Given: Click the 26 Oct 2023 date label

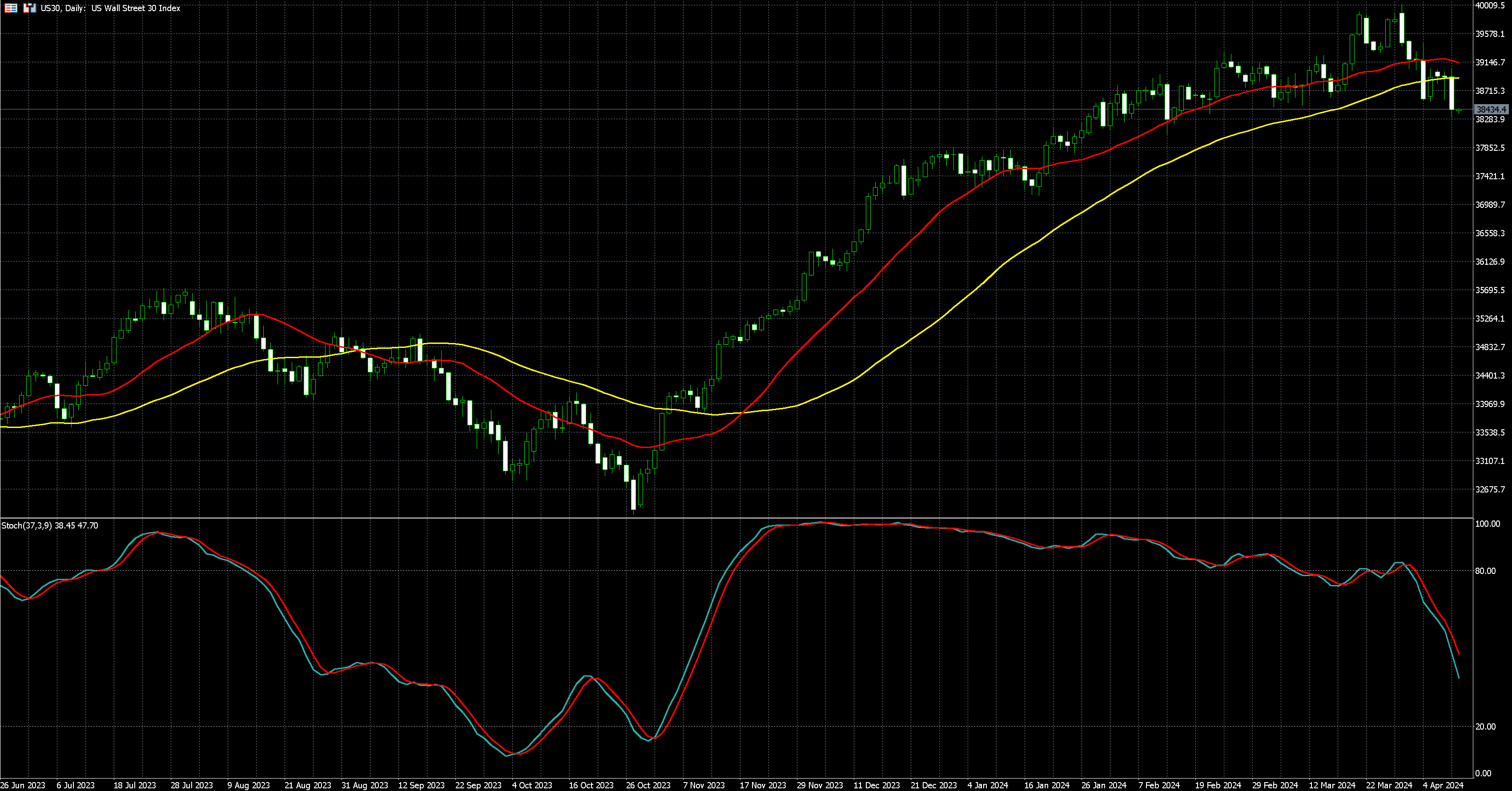Looking at the screenshot, I should [648, 785].
